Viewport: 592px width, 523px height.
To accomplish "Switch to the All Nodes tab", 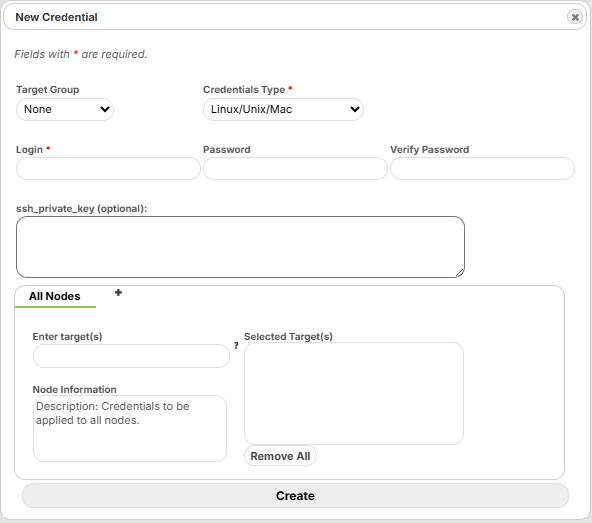I will [x=55, y=296].
